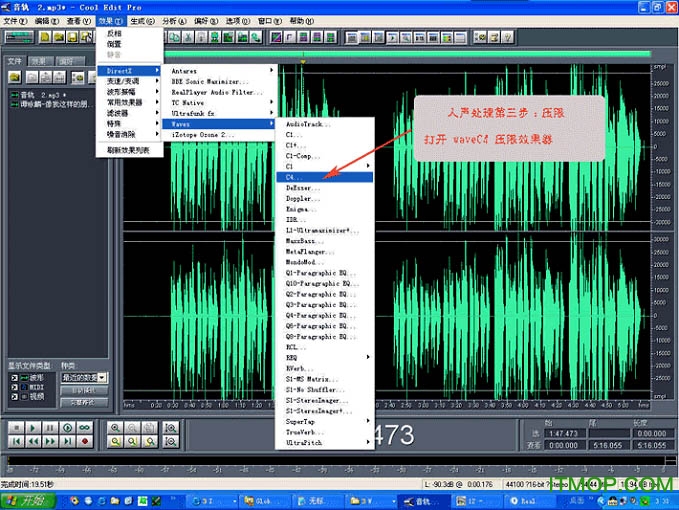The image size is (679, 510).
Task: Jump to the end with Go to End button
Action: pos(67,441)
